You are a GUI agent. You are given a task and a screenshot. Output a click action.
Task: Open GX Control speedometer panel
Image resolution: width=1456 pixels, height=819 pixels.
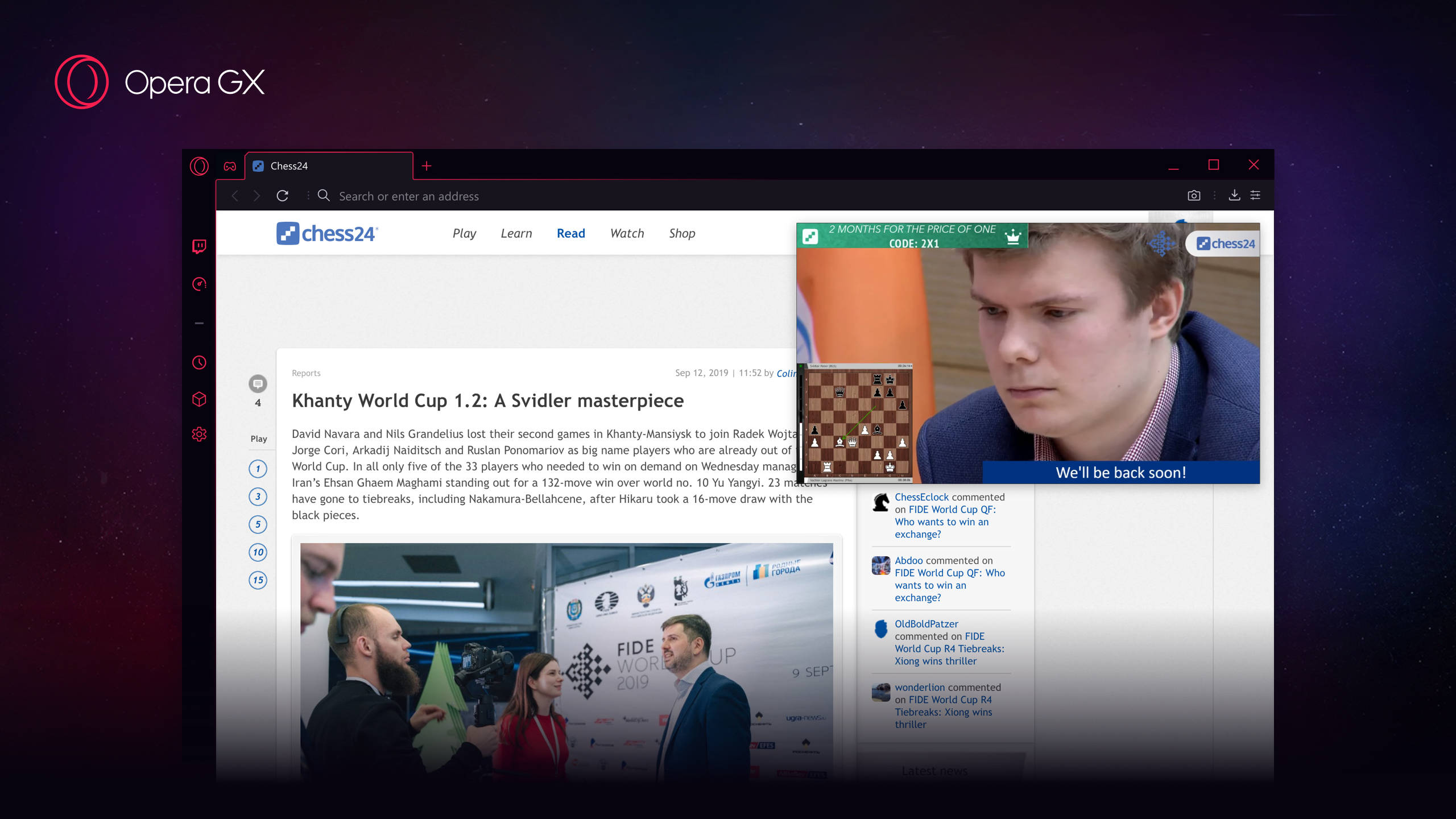(199, 284)
